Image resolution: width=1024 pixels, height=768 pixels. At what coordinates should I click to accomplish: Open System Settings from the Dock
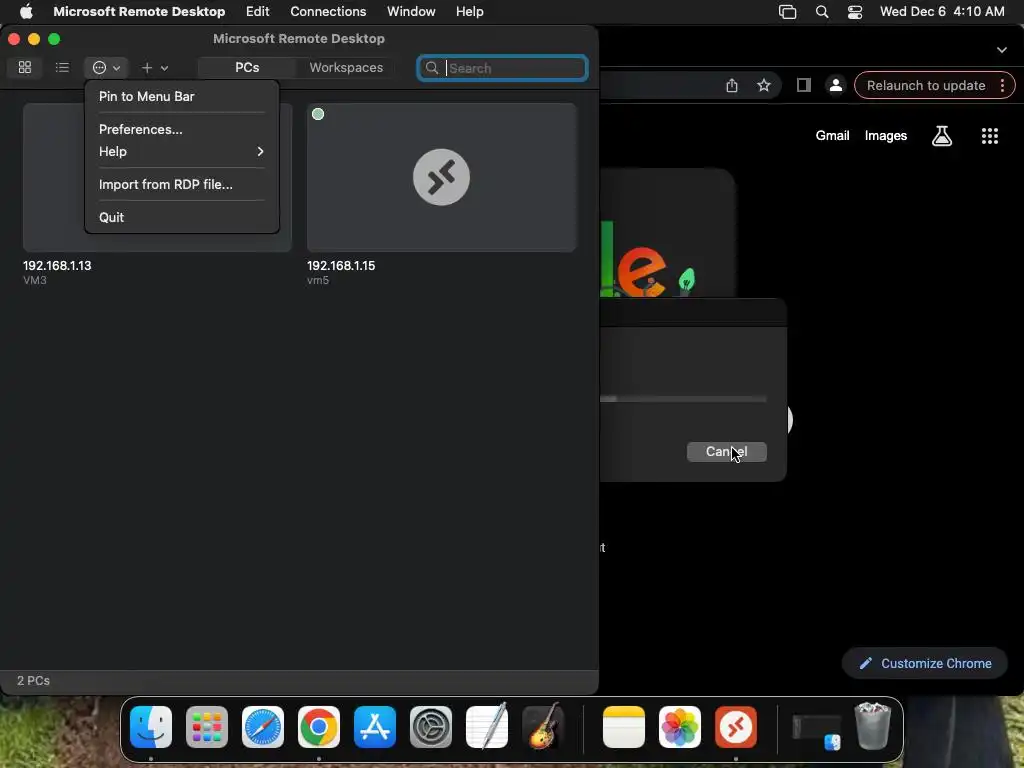tap(430, 727)
